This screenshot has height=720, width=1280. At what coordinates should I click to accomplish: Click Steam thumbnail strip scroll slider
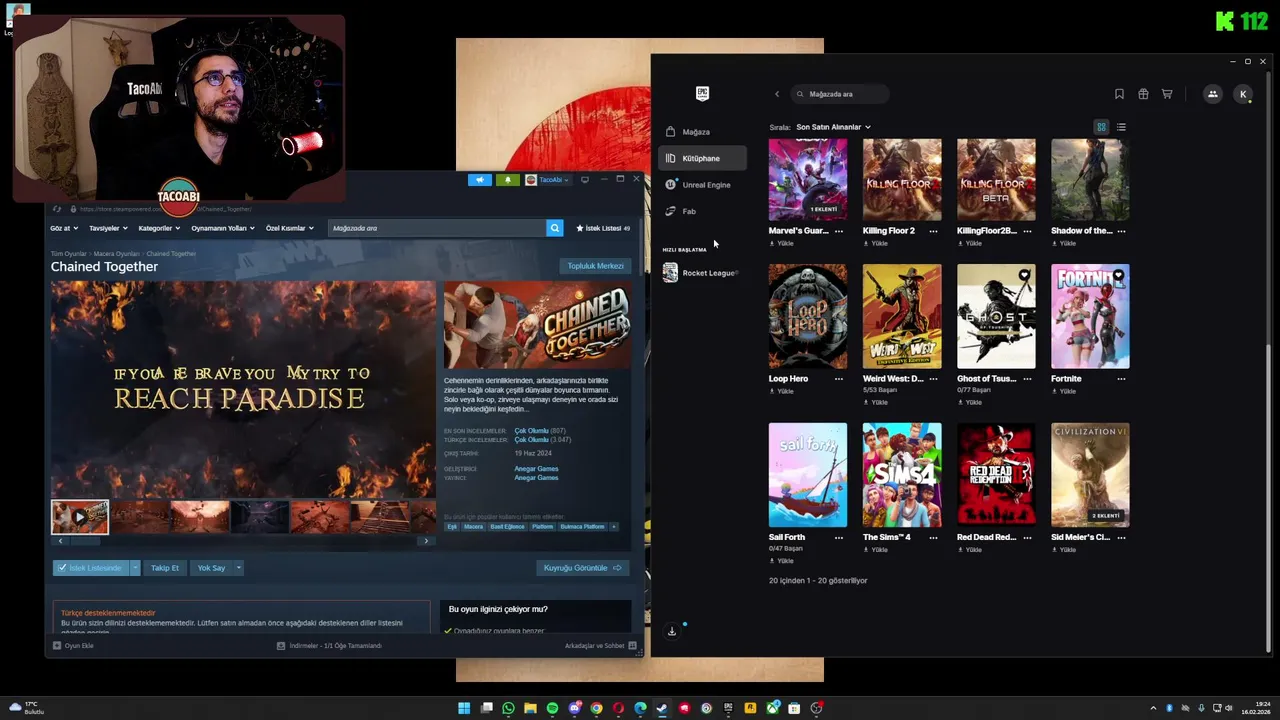[x=85, y=541]
